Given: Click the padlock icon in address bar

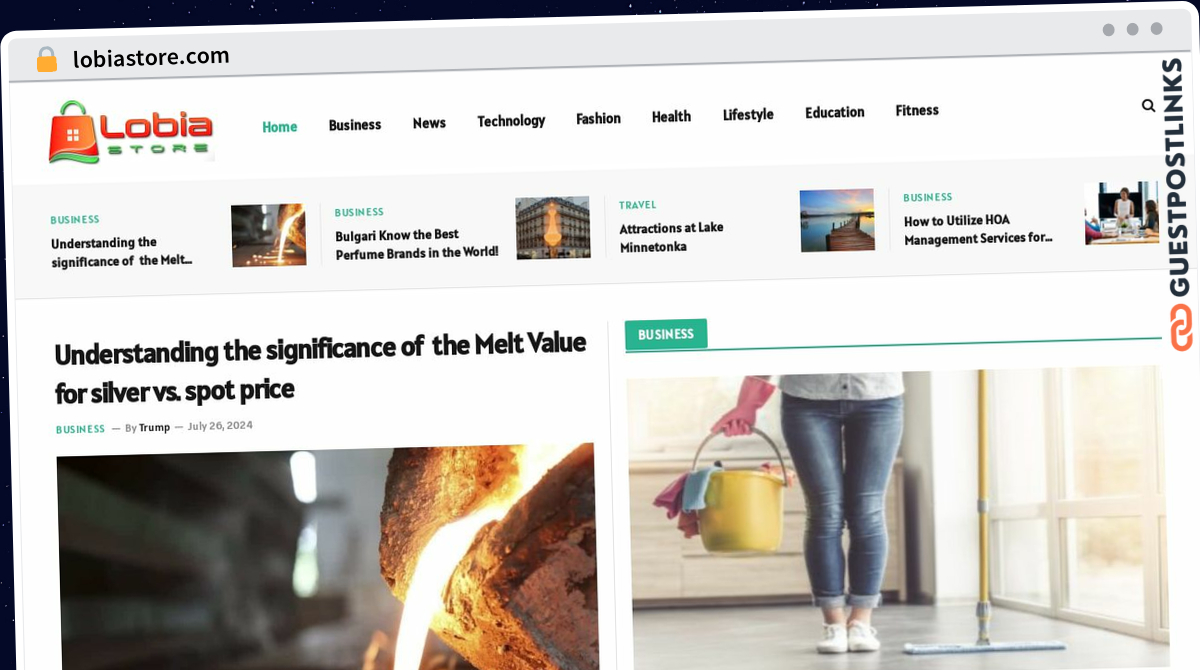Looking at the screenshot, I should click(47, 60).
